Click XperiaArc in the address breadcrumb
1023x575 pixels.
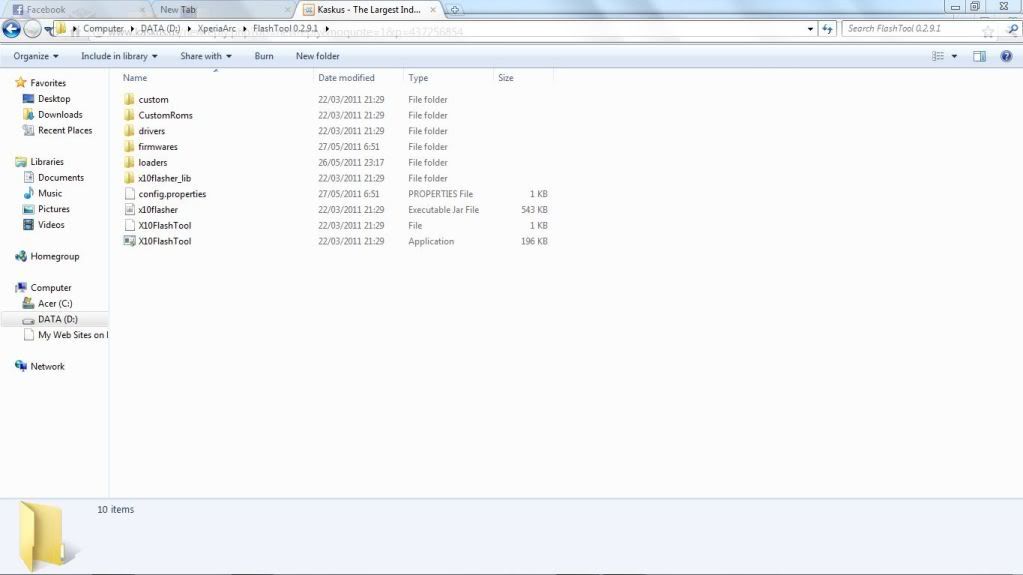217,29
